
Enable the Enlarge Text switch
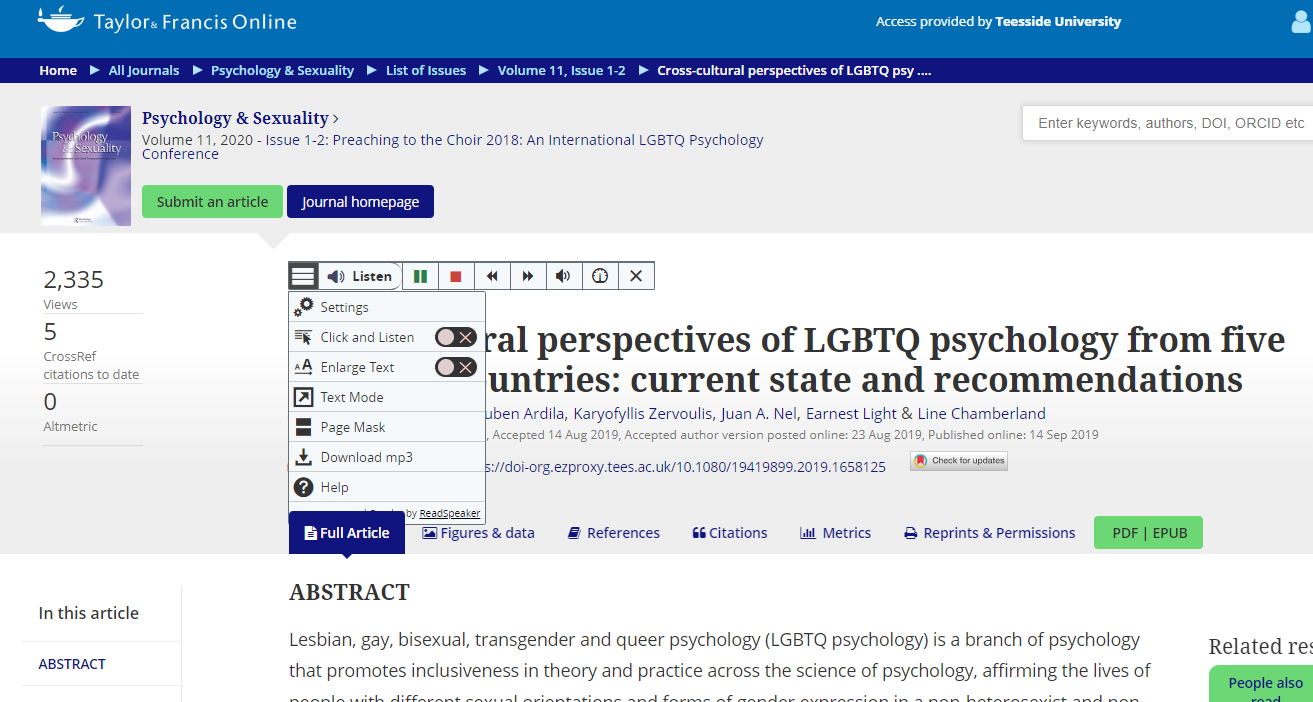[455, 367]
